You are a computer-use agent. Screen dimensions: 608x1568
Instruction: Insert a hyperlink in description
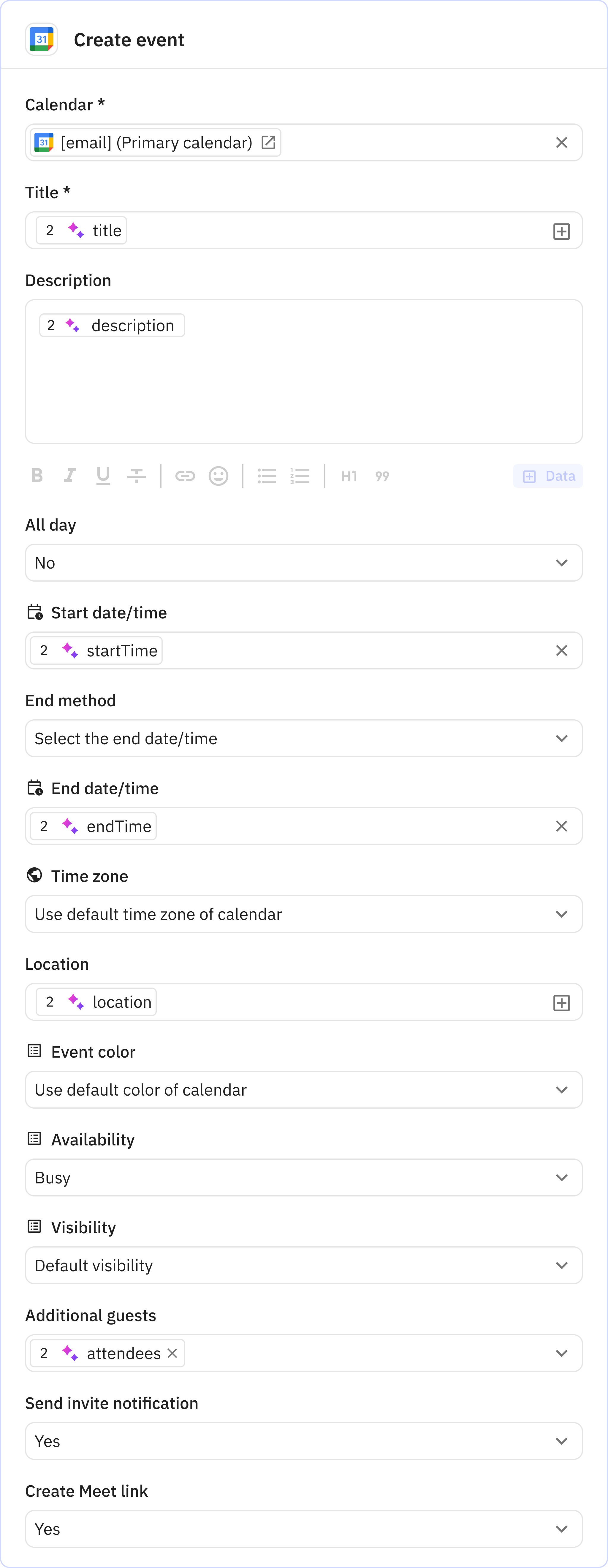185,475
